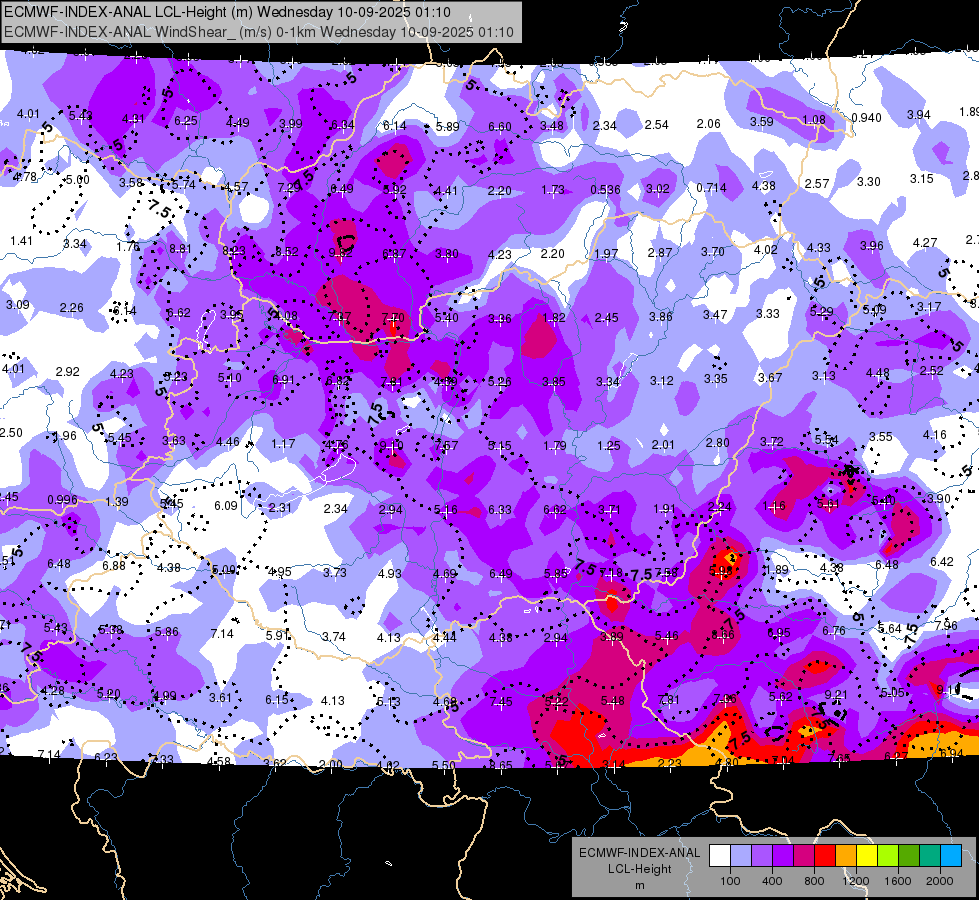Click the magenta legend swatch
This screenshot has width=979, height=900.
804,856
